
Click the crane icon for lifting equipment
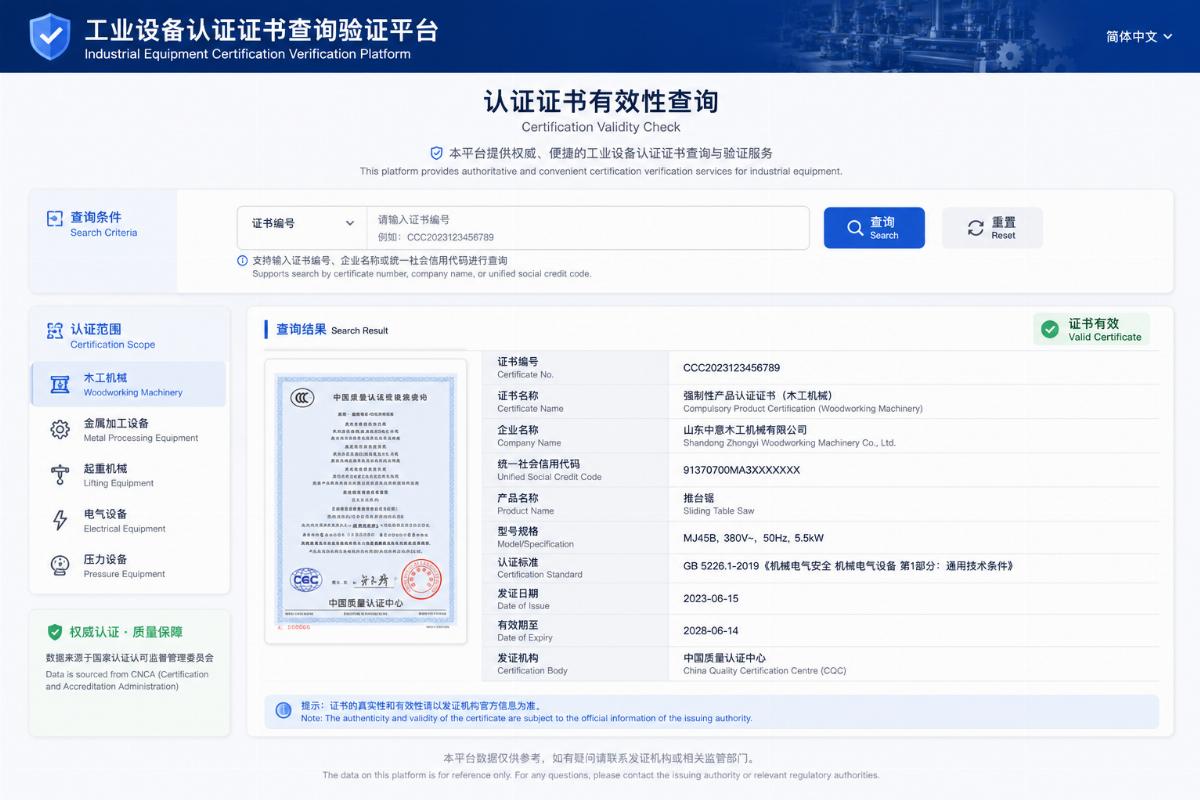pyautogui.click(x=60, y=475)
